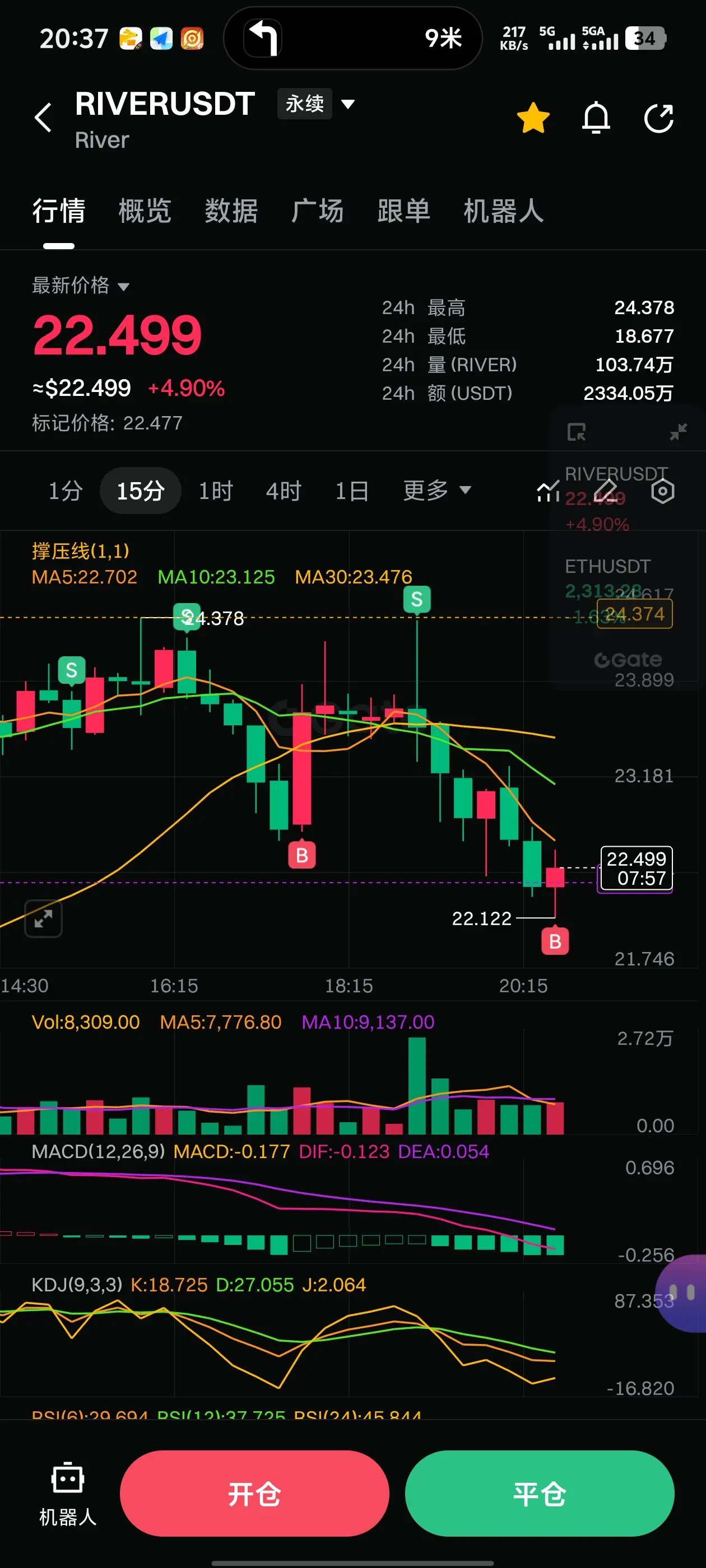706x1568 pixels.
Task: Tap the share arrow icon in the header
Action: click(x=659, y=118)
